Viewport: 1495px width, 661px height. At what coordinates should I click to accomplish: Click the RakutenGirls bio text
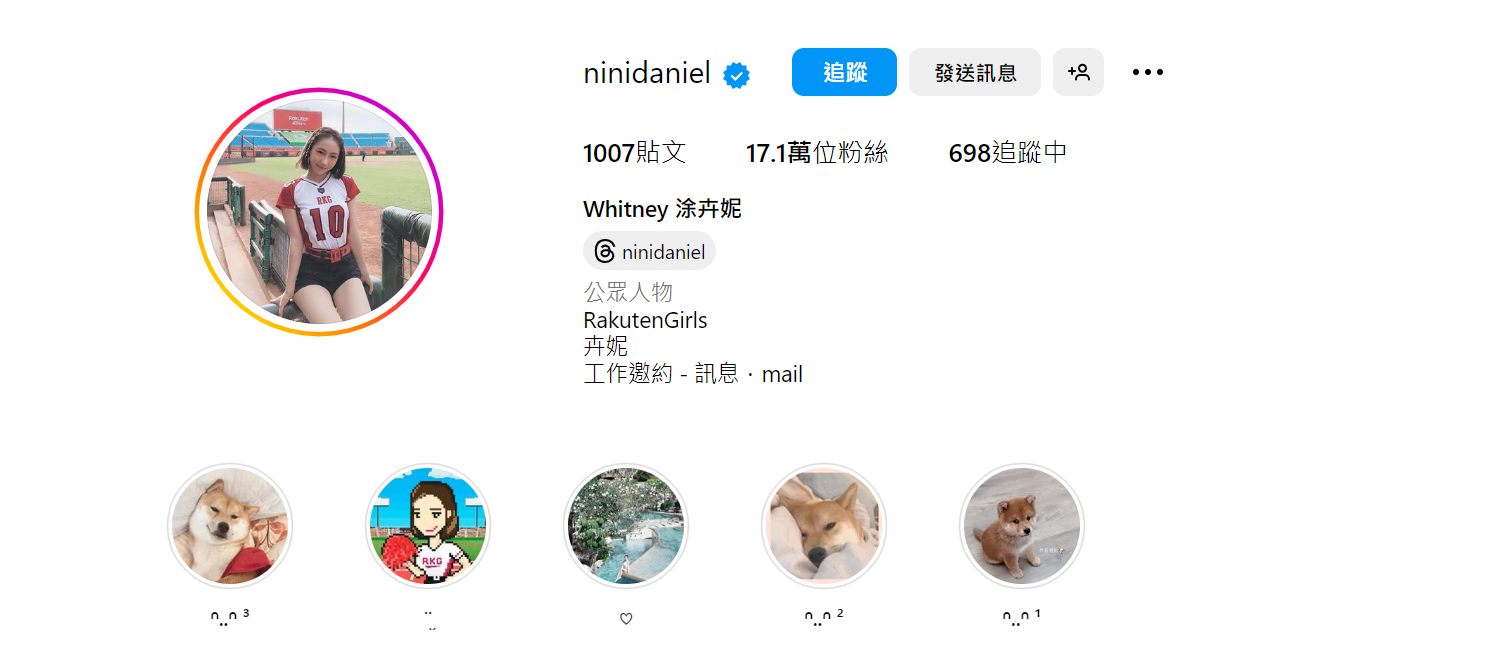pos(645,321)
